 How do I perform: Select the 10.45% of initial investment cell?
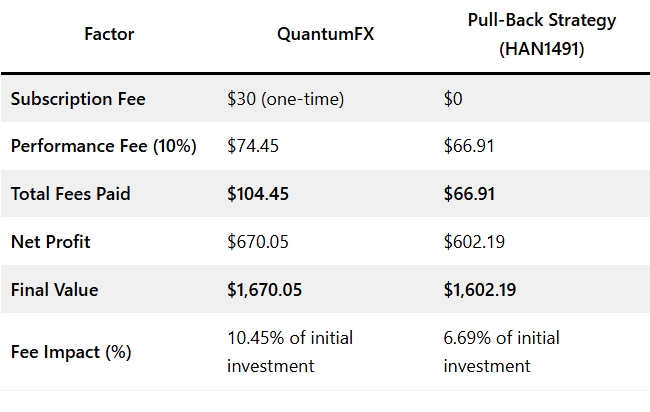pos(289,351)
